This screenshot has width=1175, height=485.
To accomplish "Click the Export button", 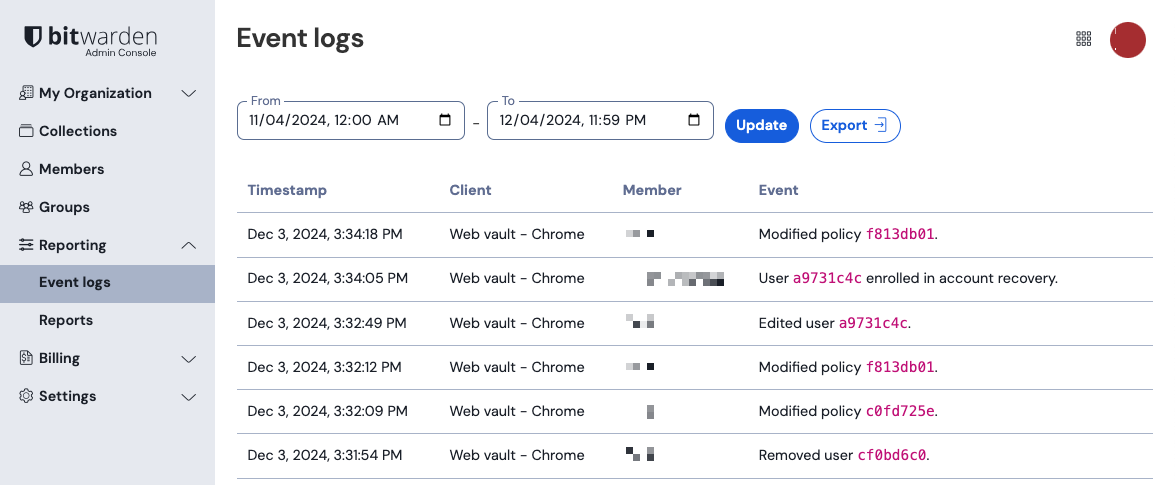I will click(x=854, y=125).
